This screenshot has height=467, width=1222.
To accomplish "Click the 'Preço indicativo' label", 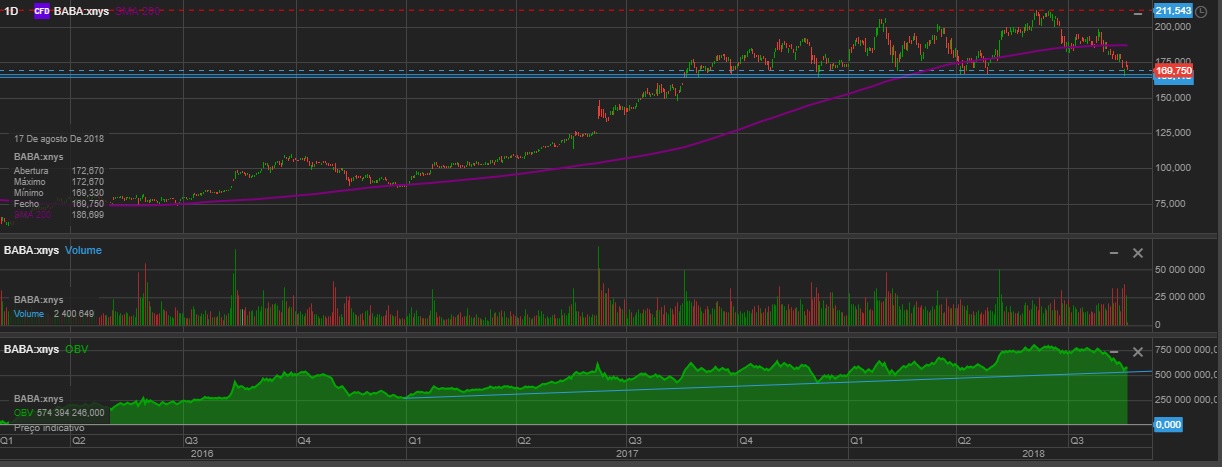I will [x=50, y=427].
